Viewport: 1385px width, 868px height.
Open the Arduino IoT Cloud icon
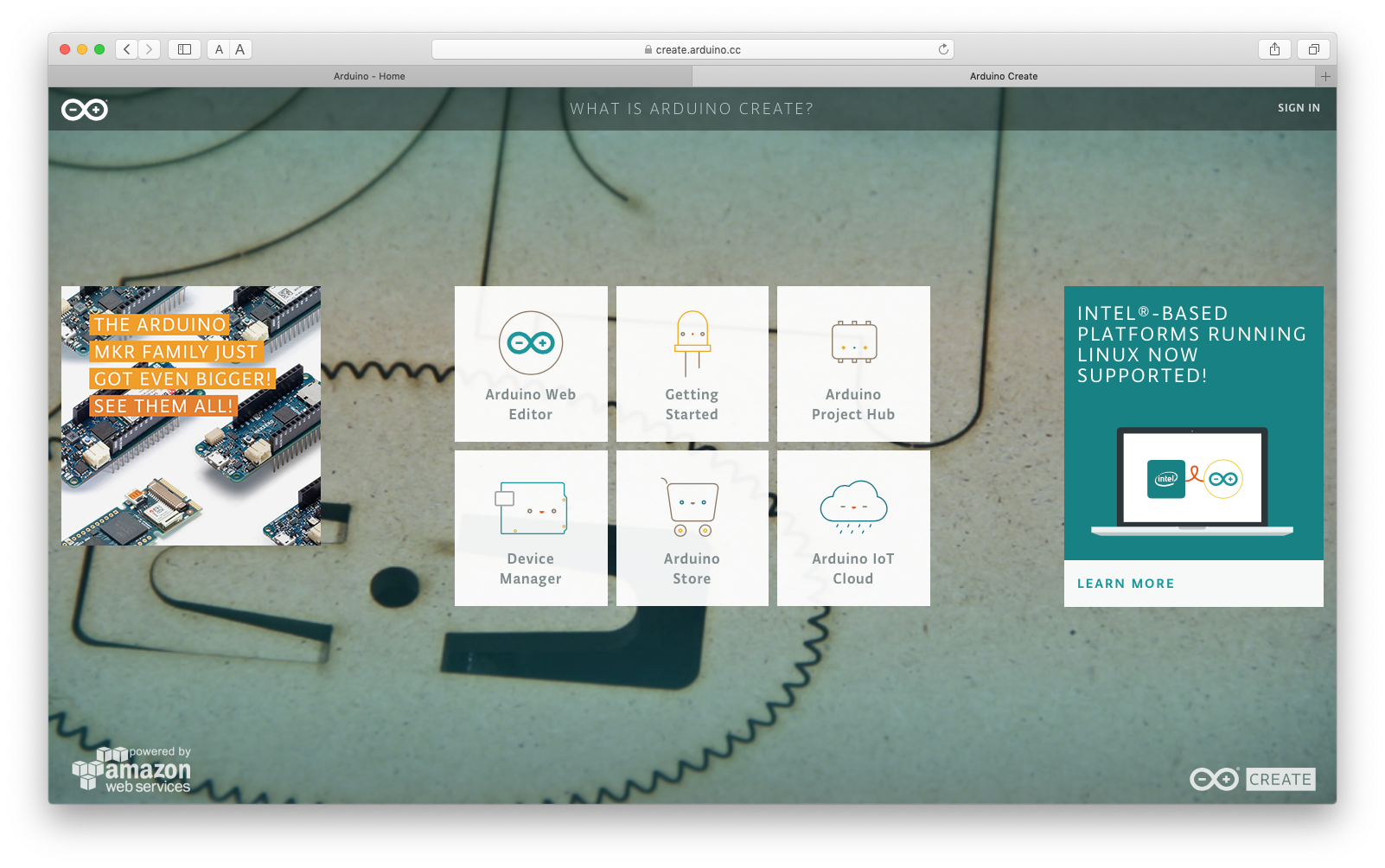[x=853, y=507]
